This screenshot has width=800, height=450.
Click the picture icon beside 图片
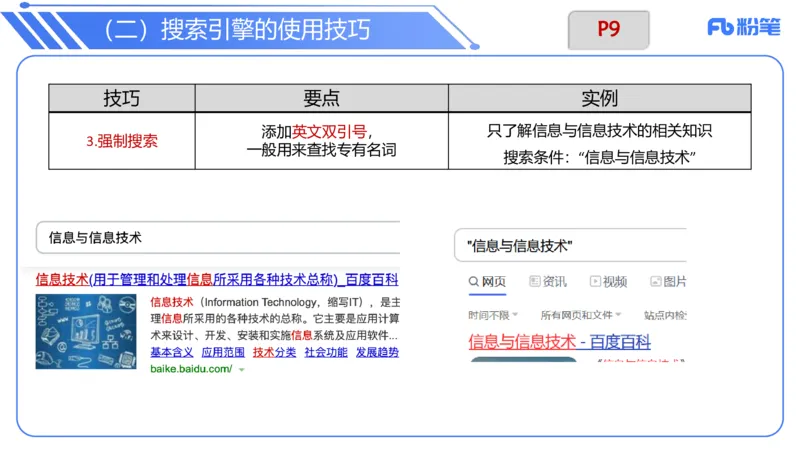656,282
